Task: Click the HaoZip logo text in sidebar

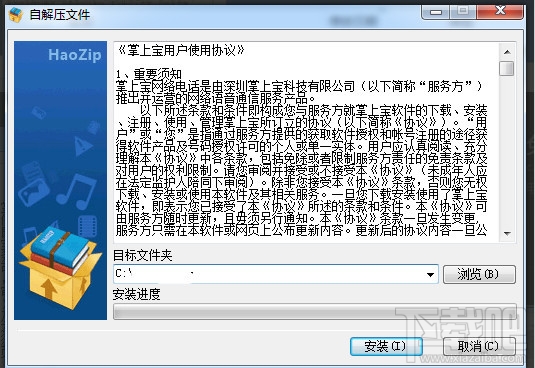Action: tap(75, 55)
